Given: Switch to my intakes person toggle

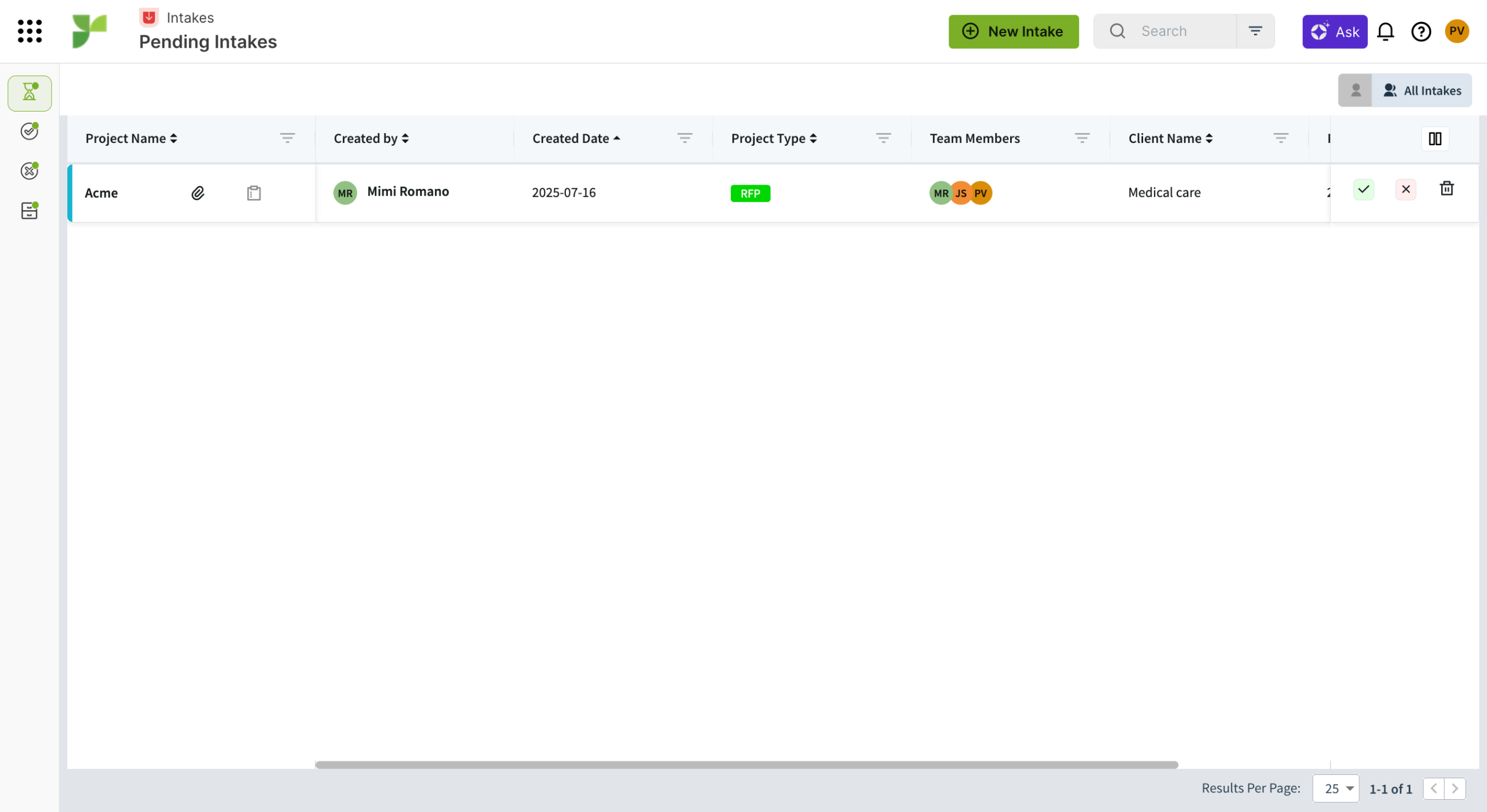Looking at the screenshot, I should [x=1356, y=91].
